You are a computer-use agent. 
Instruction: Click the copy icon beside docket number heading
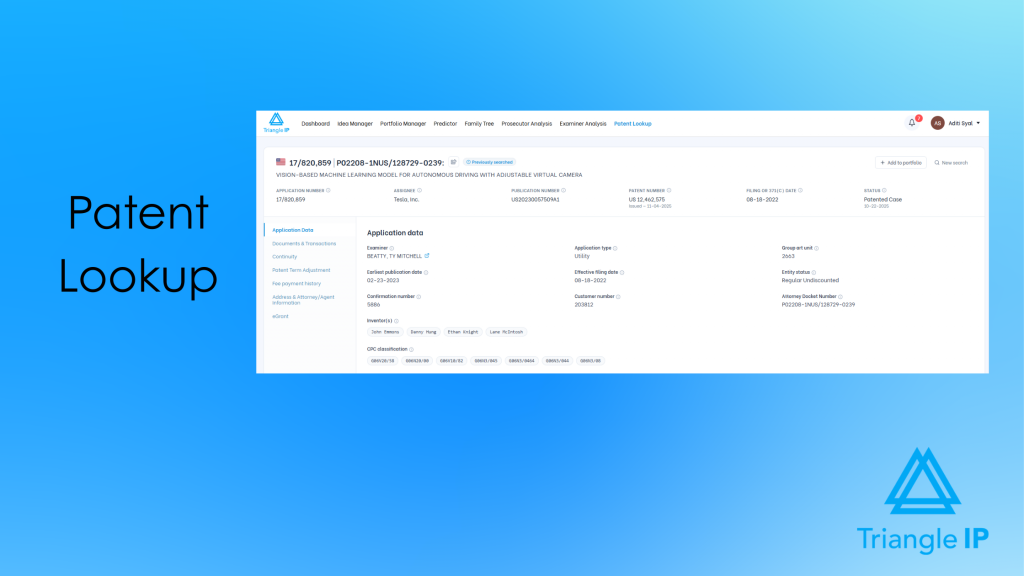(x=453, y=162)
